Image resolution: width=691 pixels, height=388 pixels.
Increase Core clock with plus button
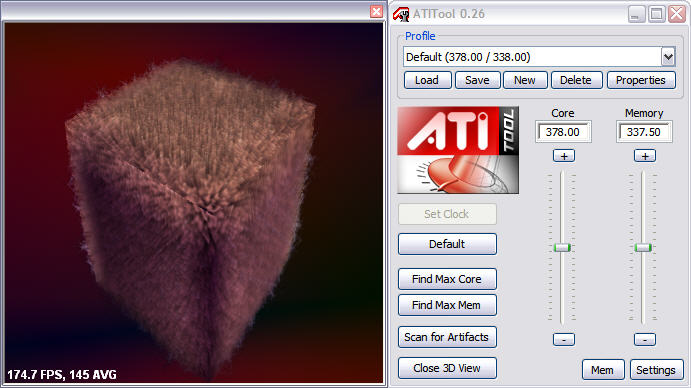click(x=564, y=156)
